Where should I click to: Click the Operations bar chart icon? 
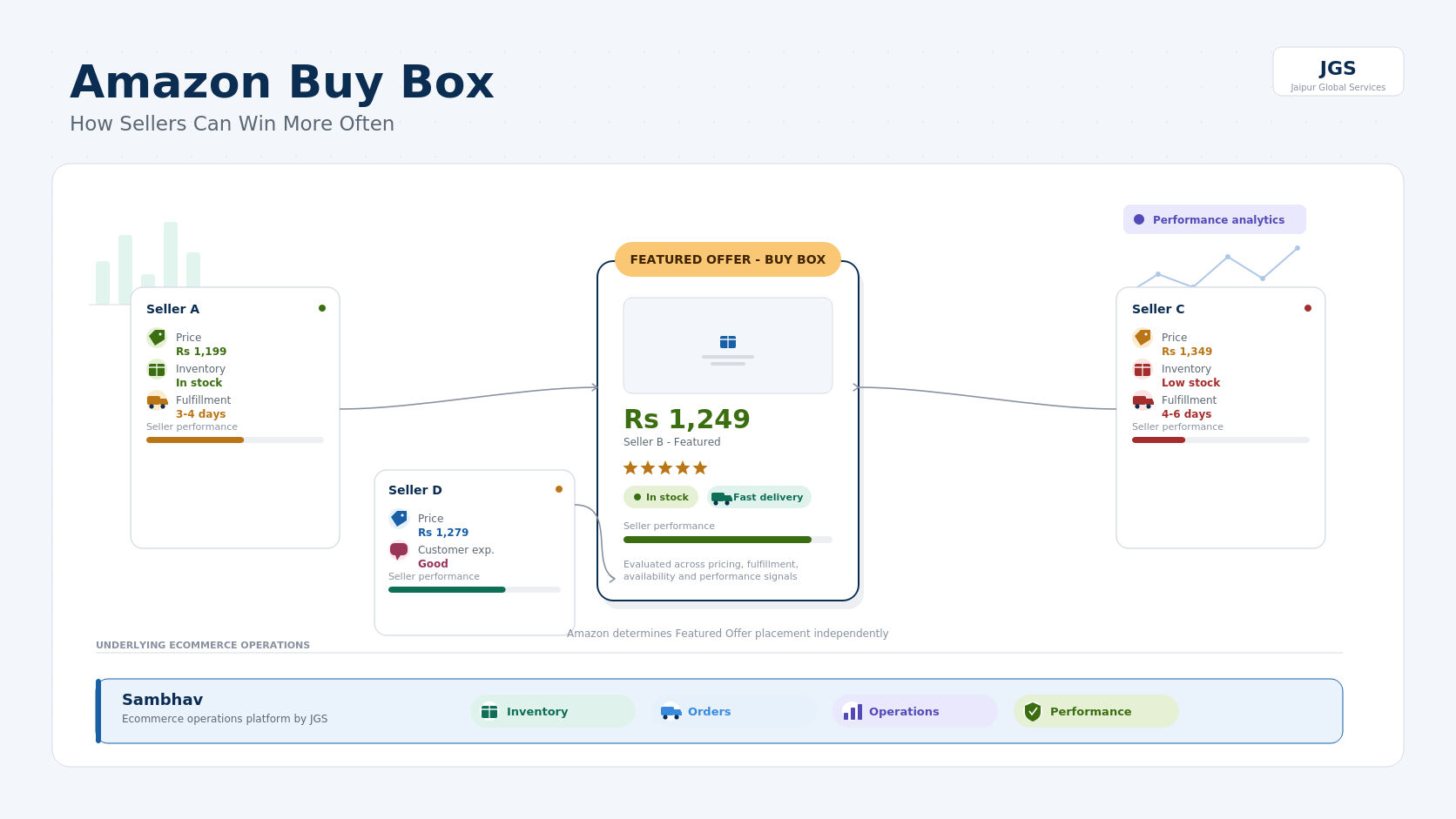[853, 711]
